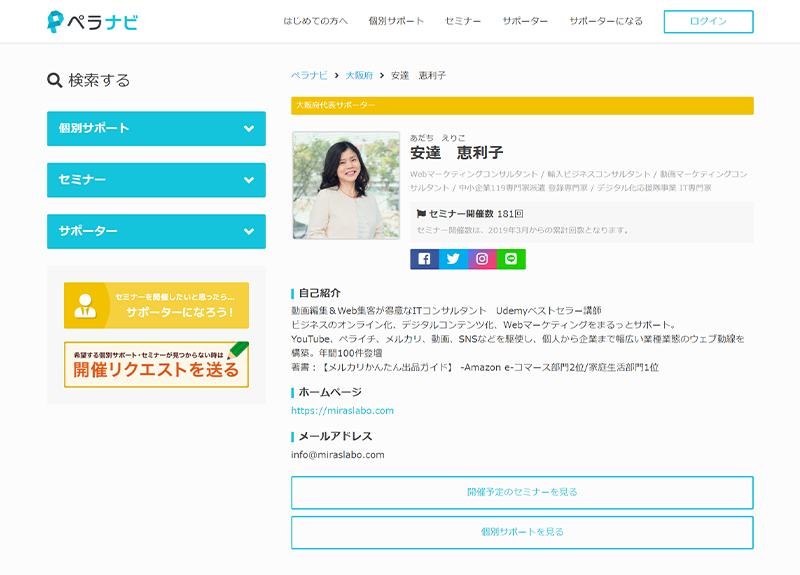Open サポーターになる menu item

click(x=606, y=21)
